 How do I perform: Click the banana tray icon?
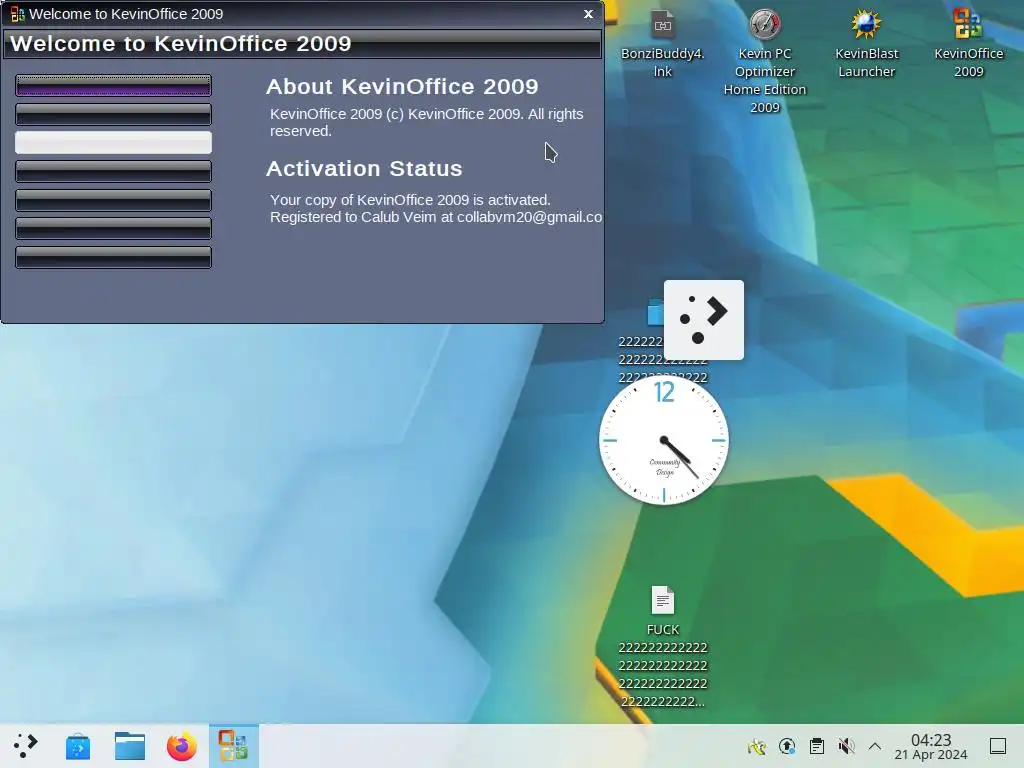(x=756, y=746)
